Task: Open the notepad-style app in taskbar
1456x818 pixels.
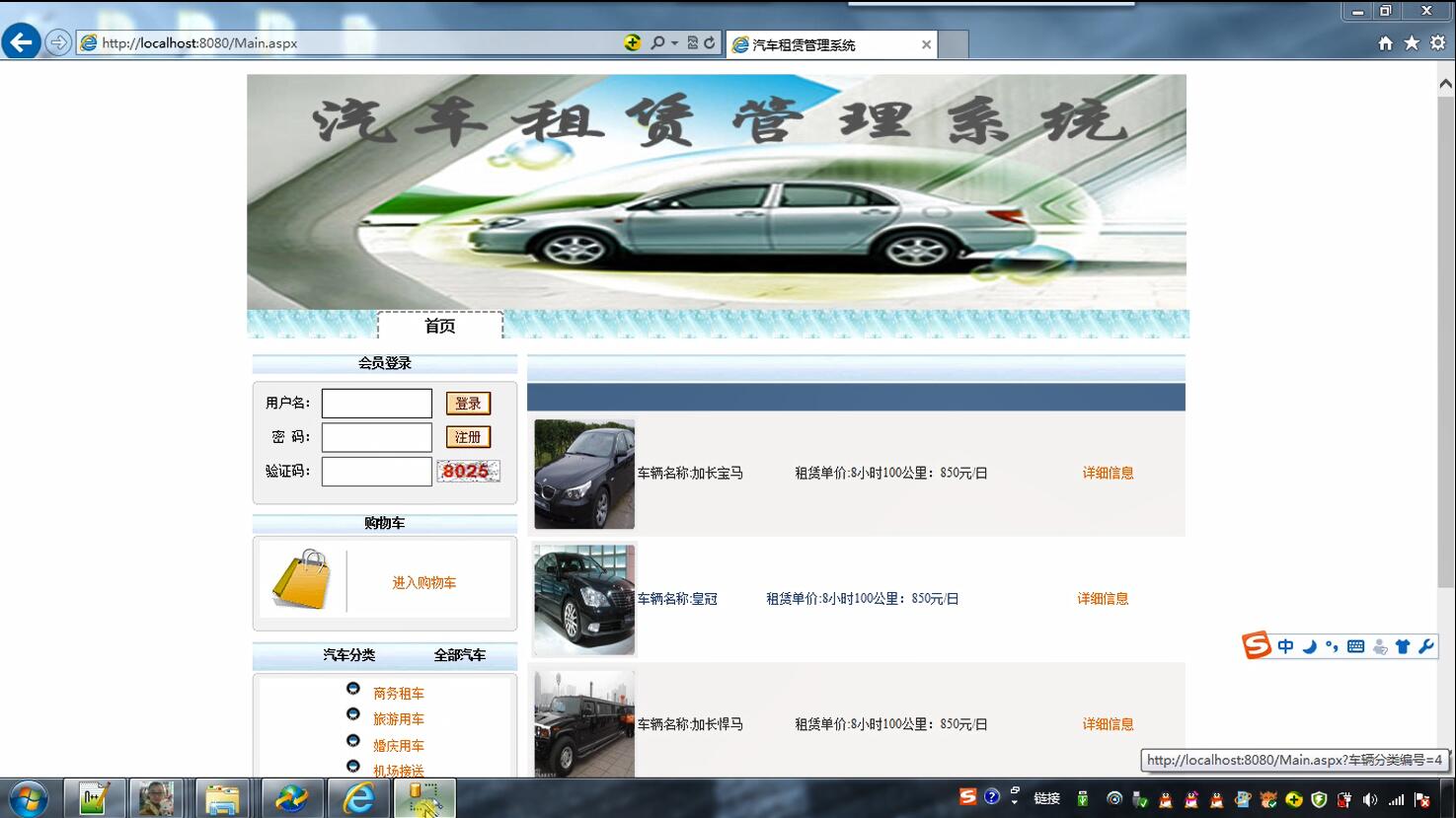Action: (95, 798)
